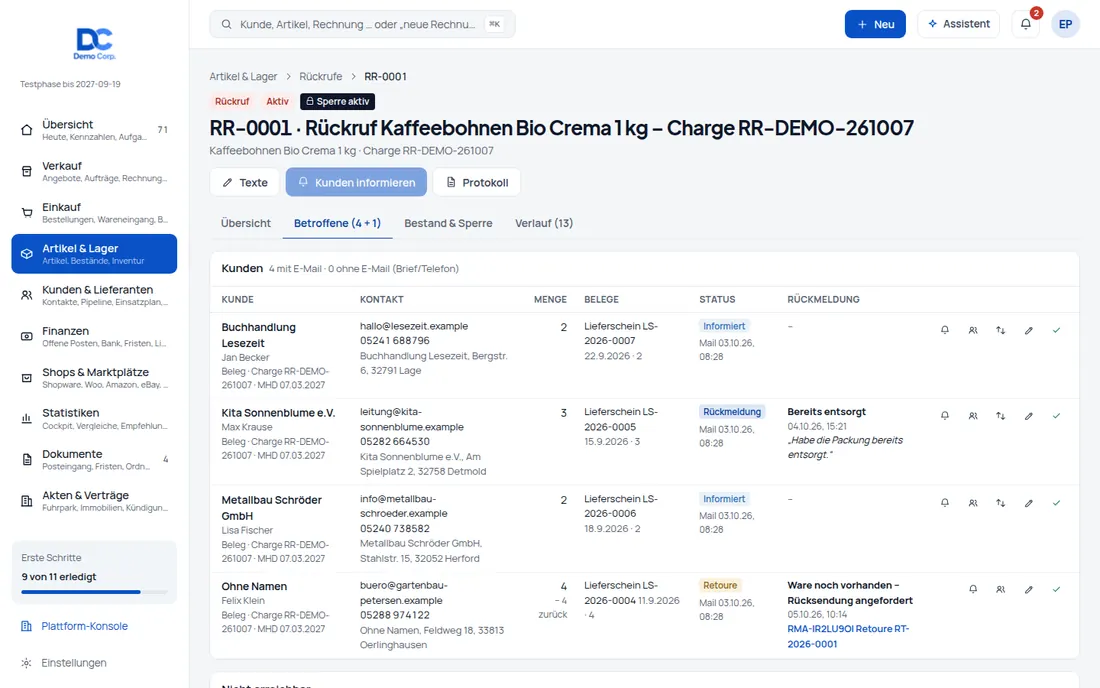The width and height of the screenshot is (1100, 688).
Task: Click the red Rückruf tag above the title
Action: pos(232,101)
